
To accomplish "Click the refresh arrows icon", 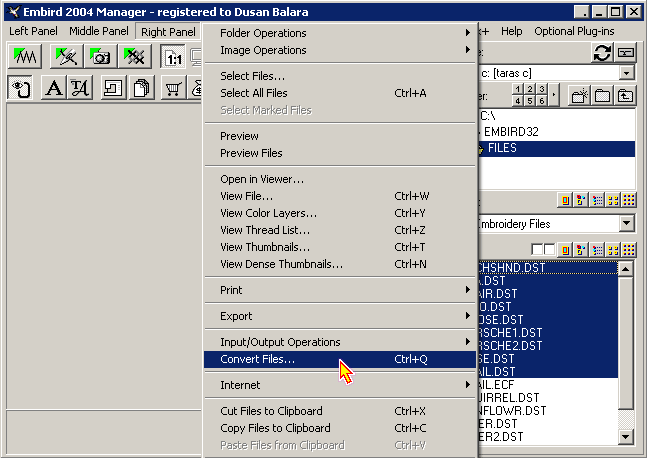I will [601, 53].
